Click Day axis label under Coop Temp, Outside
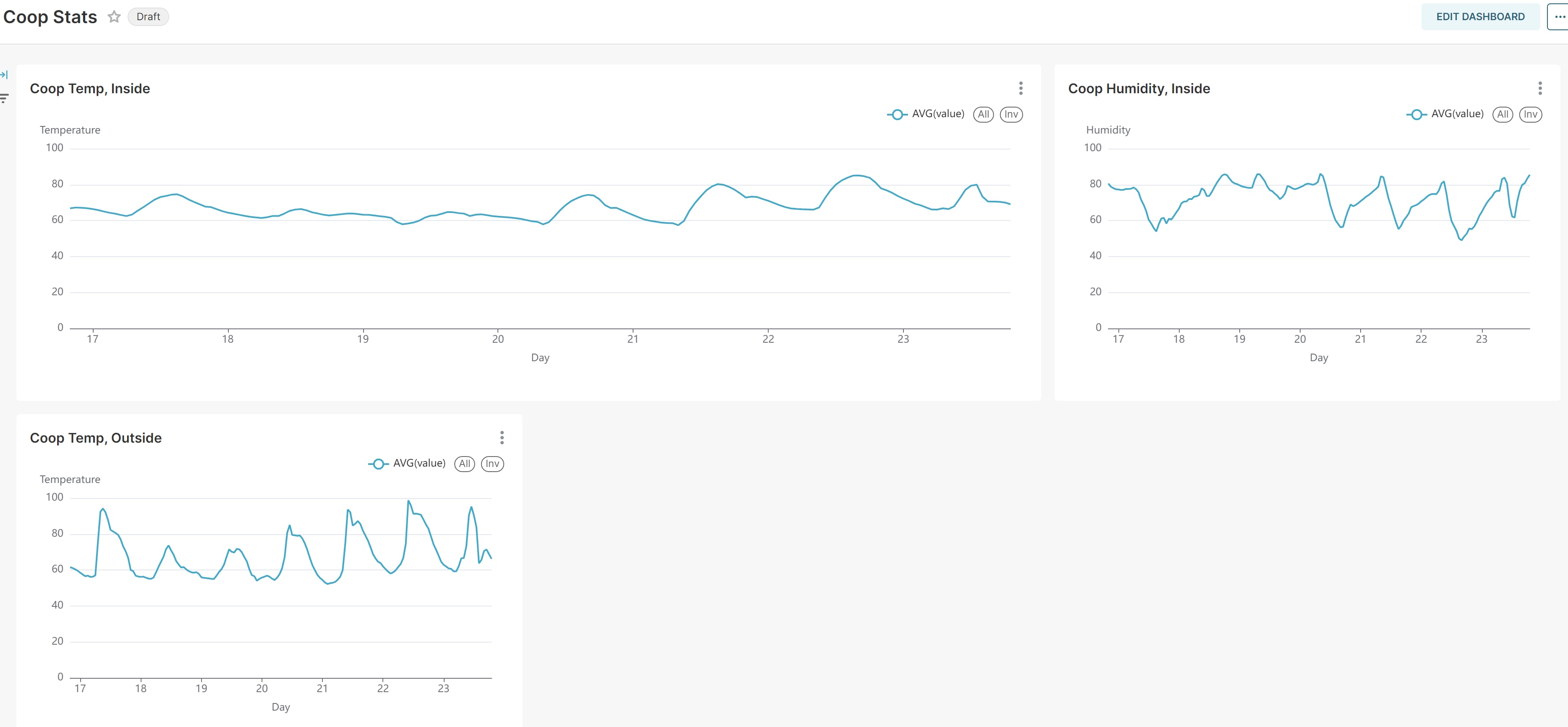 point(280,708)
